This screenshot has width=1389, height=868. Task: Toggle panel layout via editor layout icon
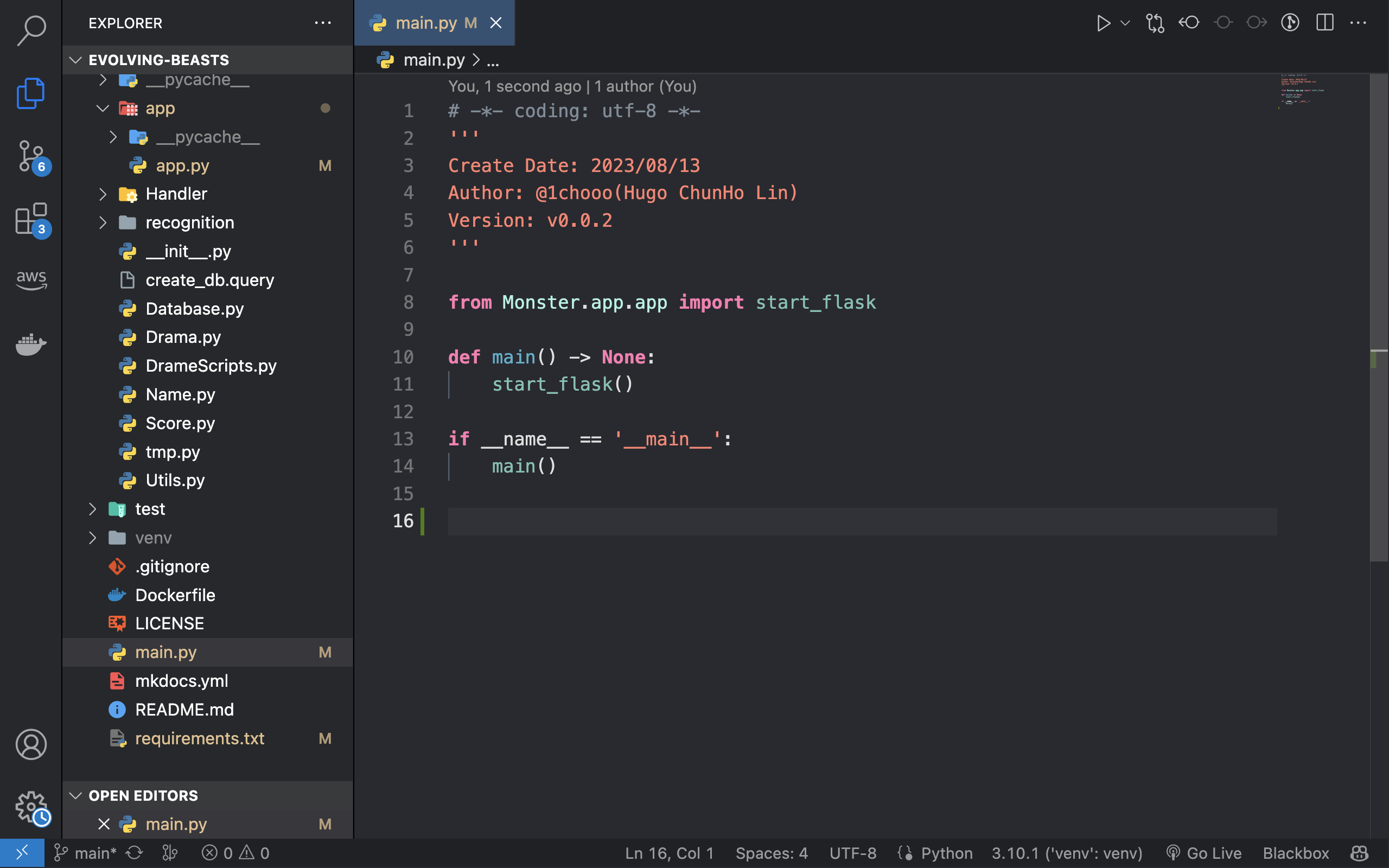[x=1325, y=23]
